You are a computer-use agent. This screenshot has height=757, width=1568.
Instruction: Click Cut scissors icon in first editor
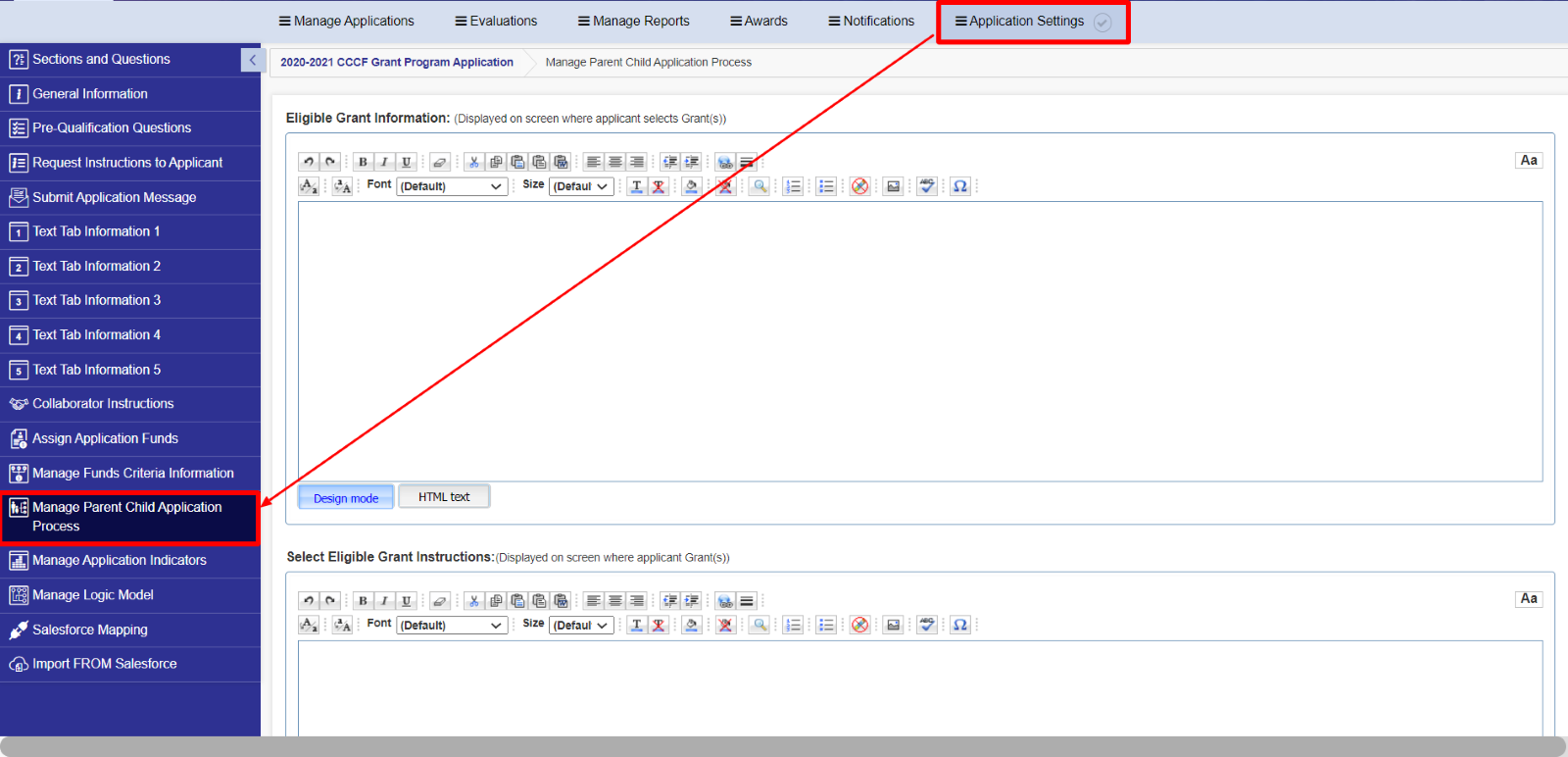click(474, 162)
